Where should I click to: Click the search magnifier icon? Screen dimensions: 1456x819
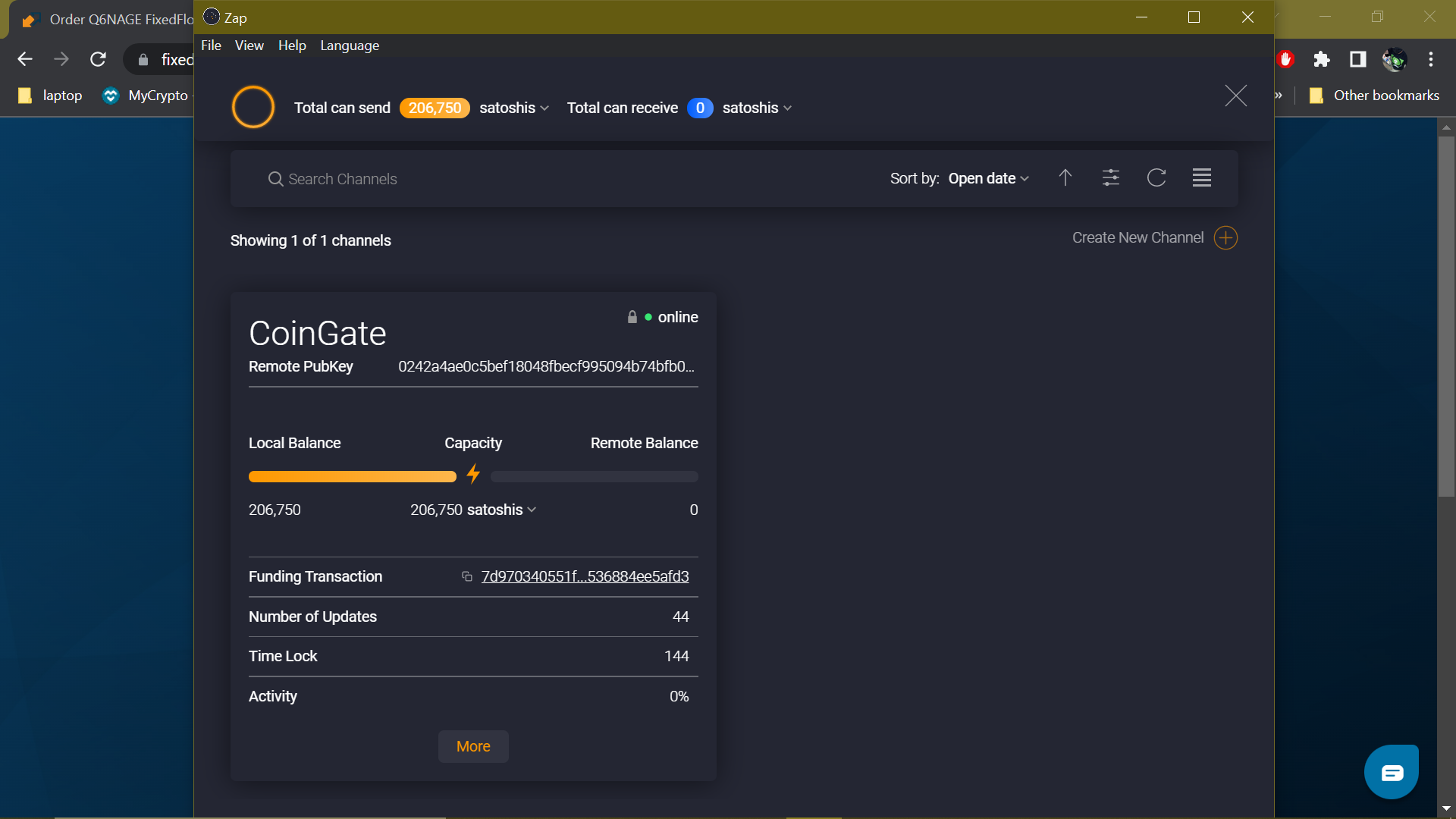275,179
